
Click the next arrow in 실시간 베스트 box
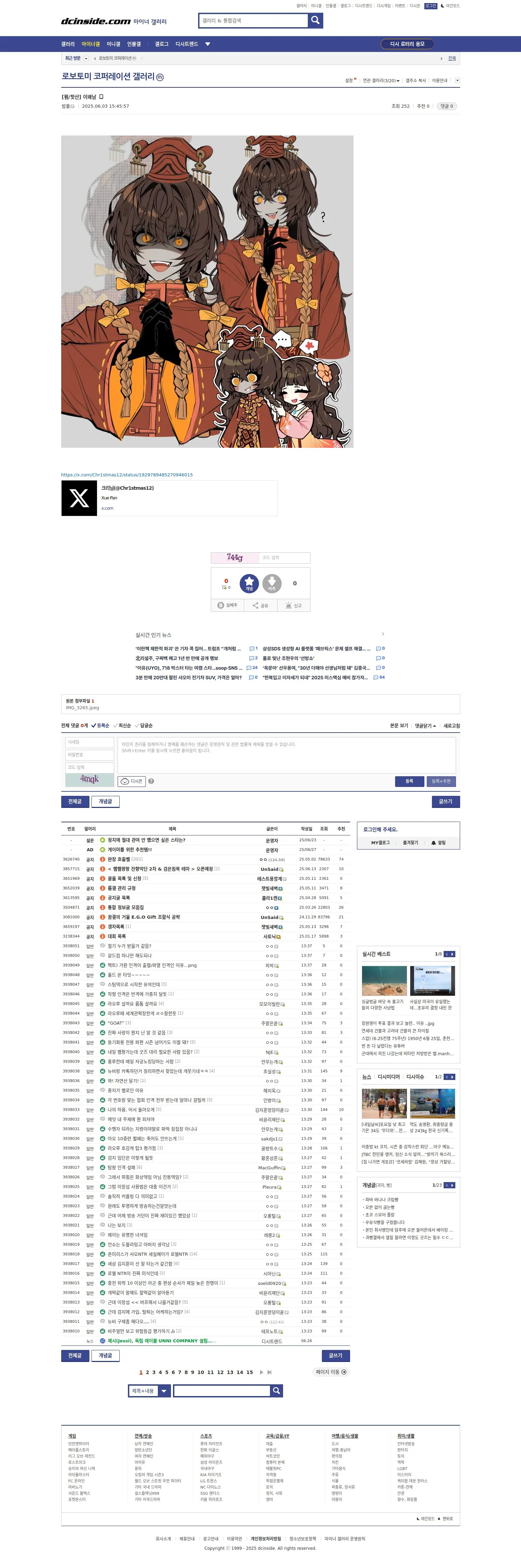point(452,954)
